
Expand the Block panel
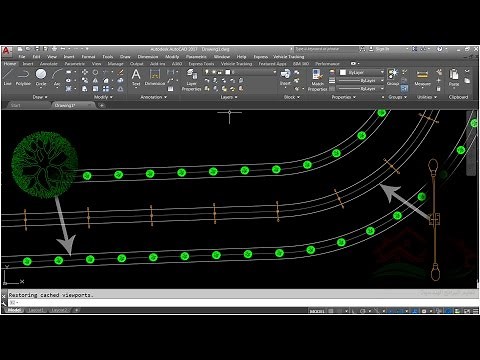292,97
